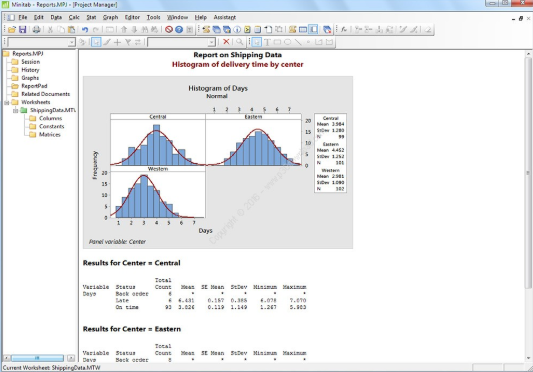This screenshot has height=372, width=533.
Task: Open the first empty combo box dropdown
Action: [71, 42]
